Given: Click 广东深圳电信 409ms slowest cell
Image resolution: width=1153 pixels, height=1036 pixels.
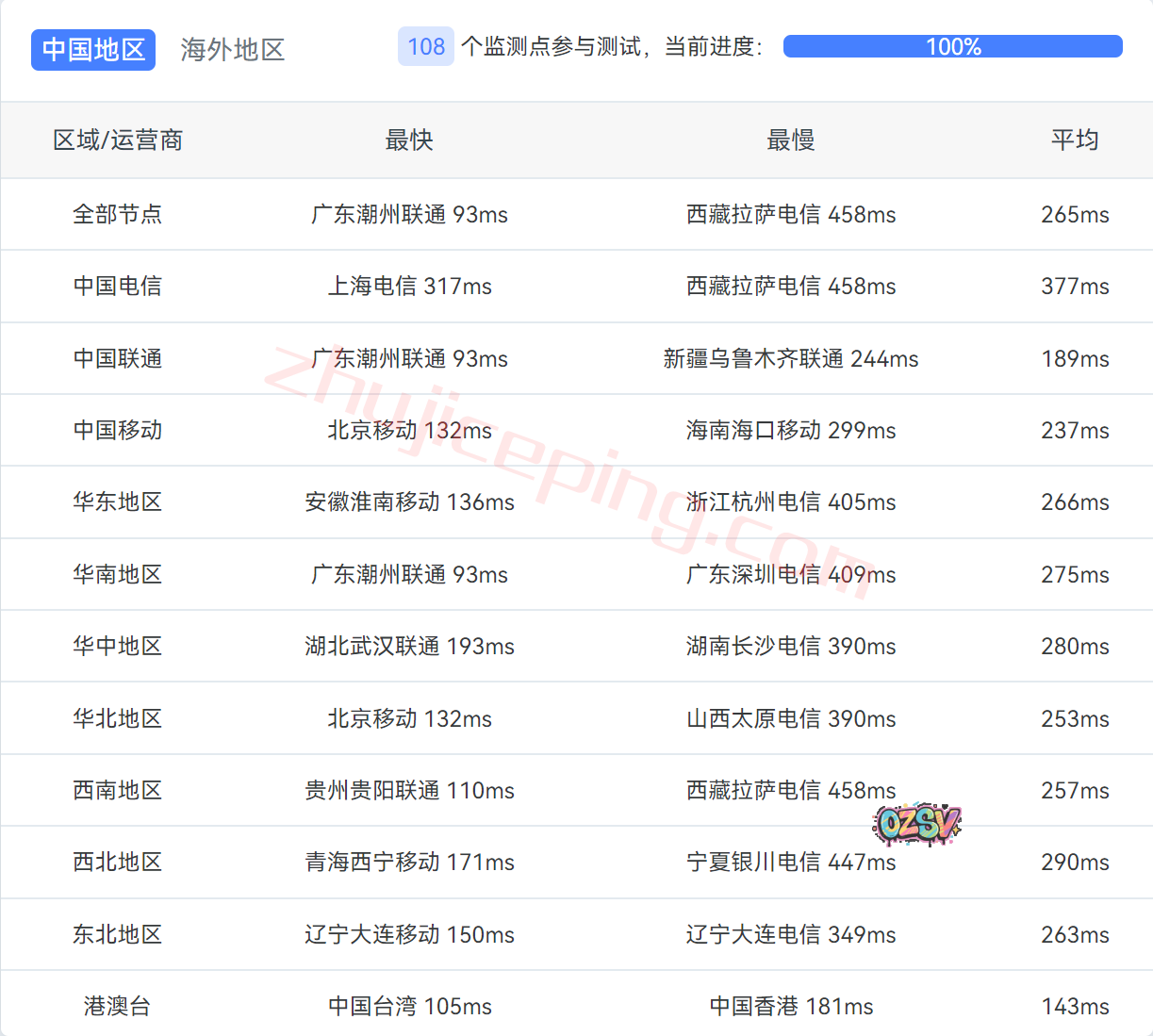Looking at the screenshot, I should 790,575.
